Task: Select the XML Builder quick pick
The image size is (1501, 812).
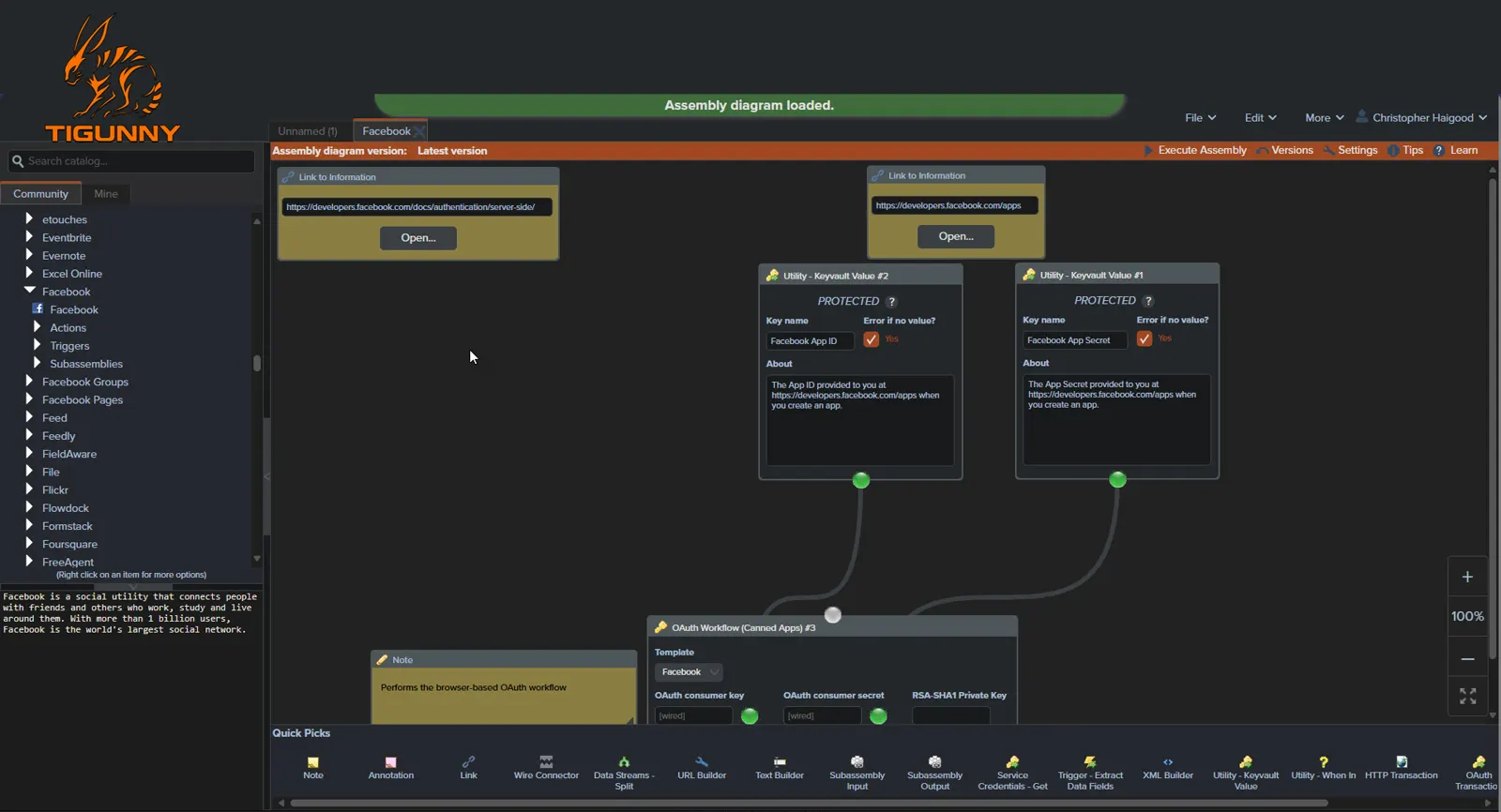Action: pos(1168,768)
